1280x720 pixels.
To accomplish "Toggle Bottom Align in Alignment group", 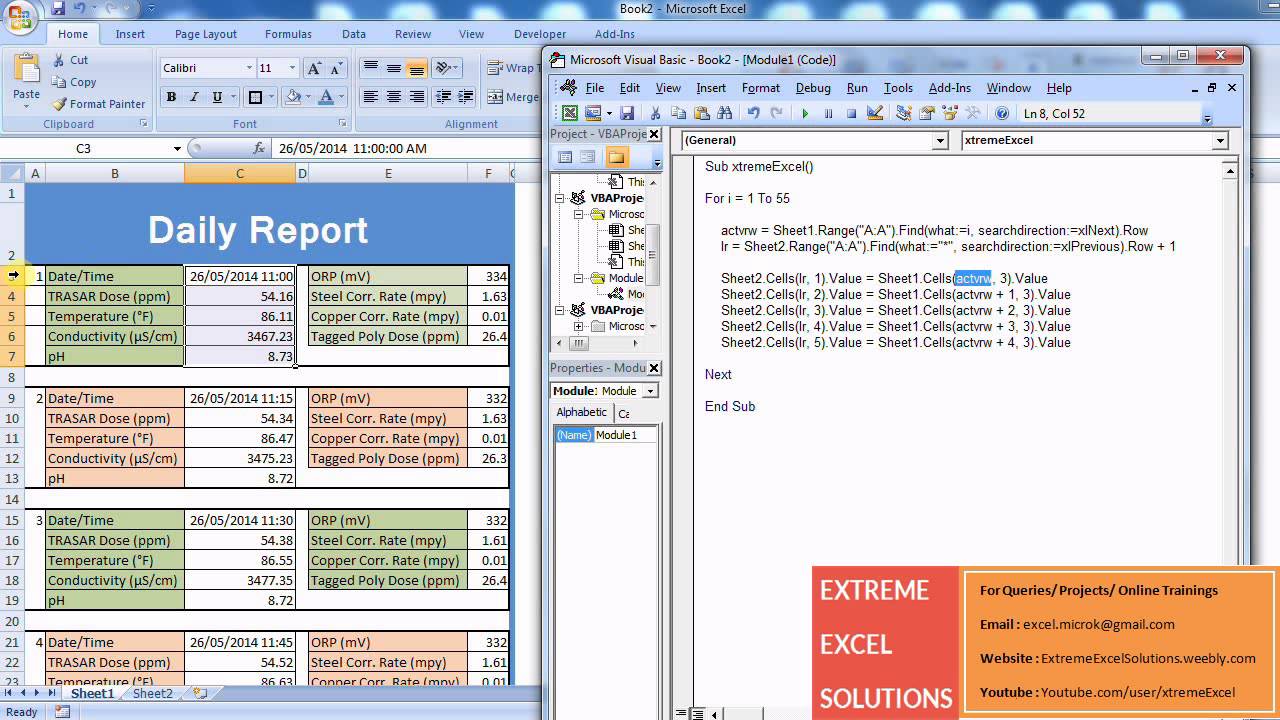I will tap(417, 69).
